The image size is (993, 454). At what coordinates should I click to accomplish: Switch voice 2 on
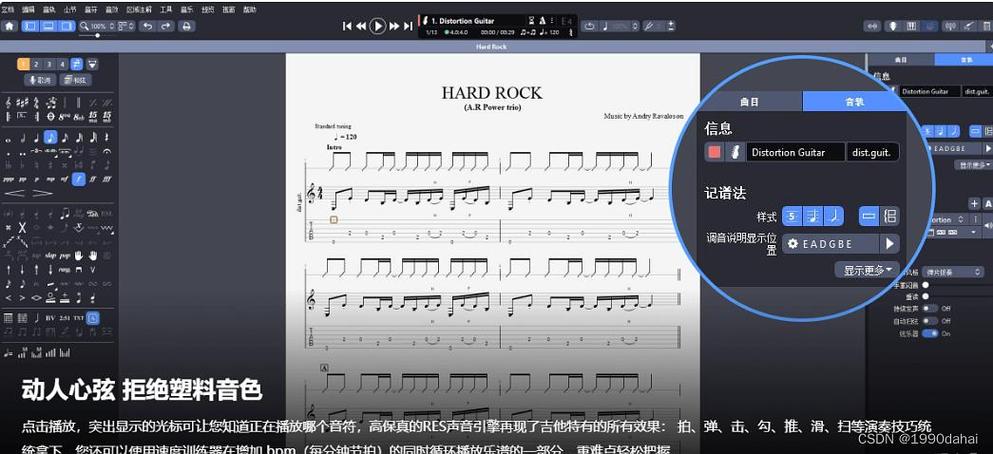coord(36,64)
